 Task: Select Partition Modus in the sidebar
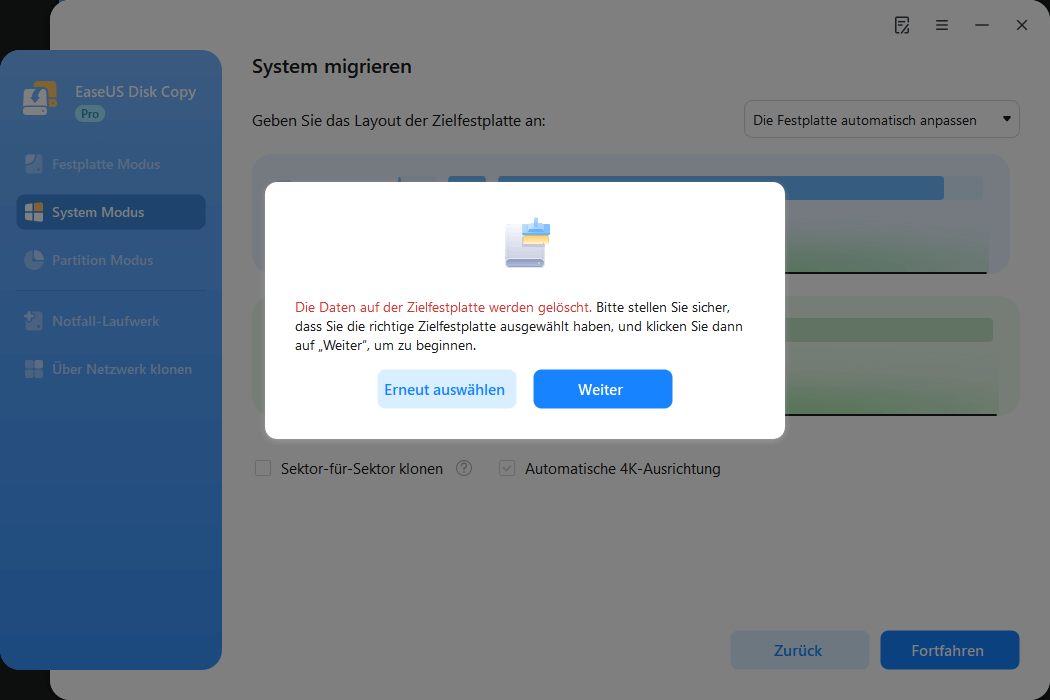(x=103, y=260)
